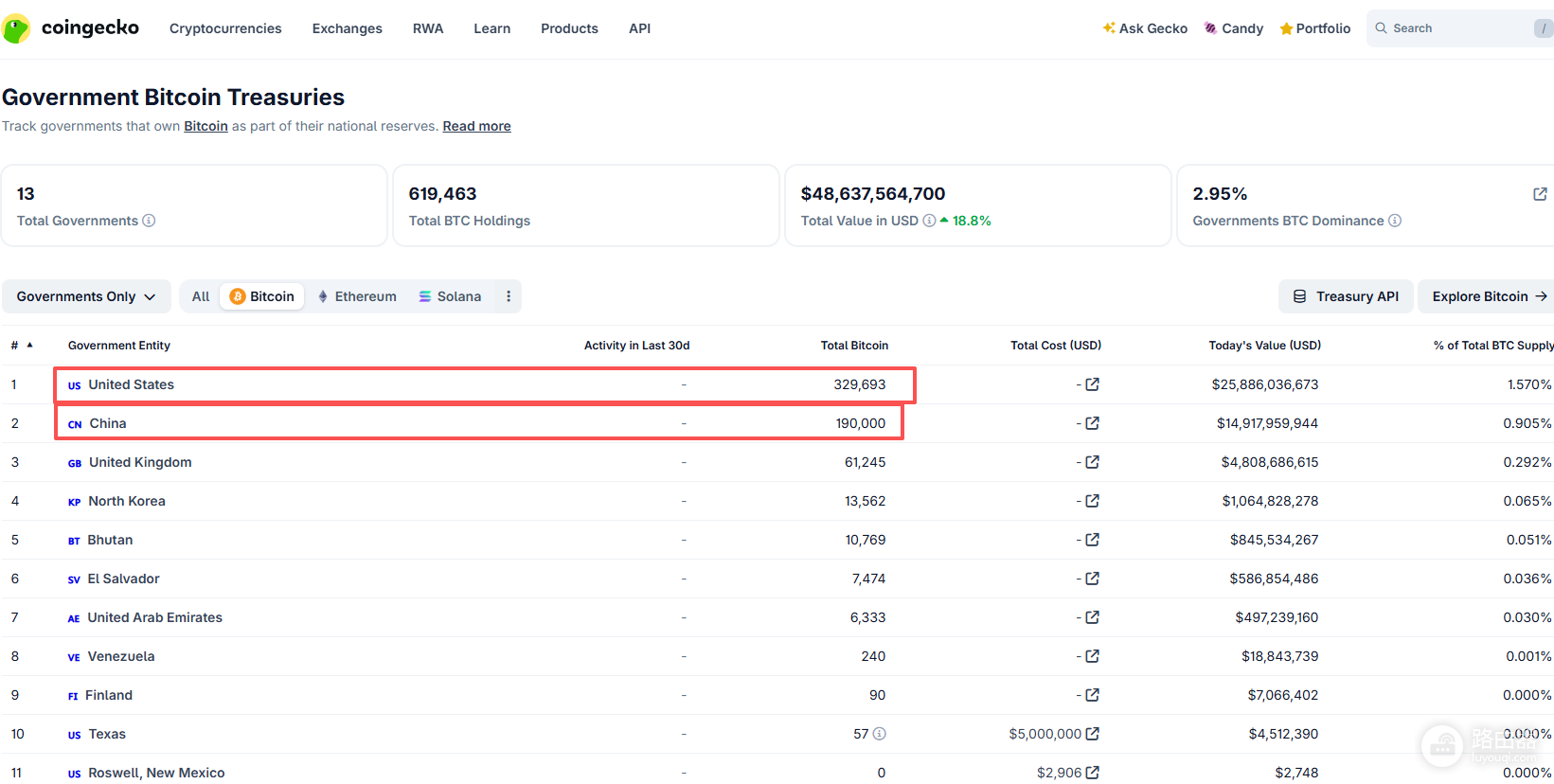Select the Roswell, New Mexico entity name
The width and height of the screenshot is (1554, 784).
(156, 773)
